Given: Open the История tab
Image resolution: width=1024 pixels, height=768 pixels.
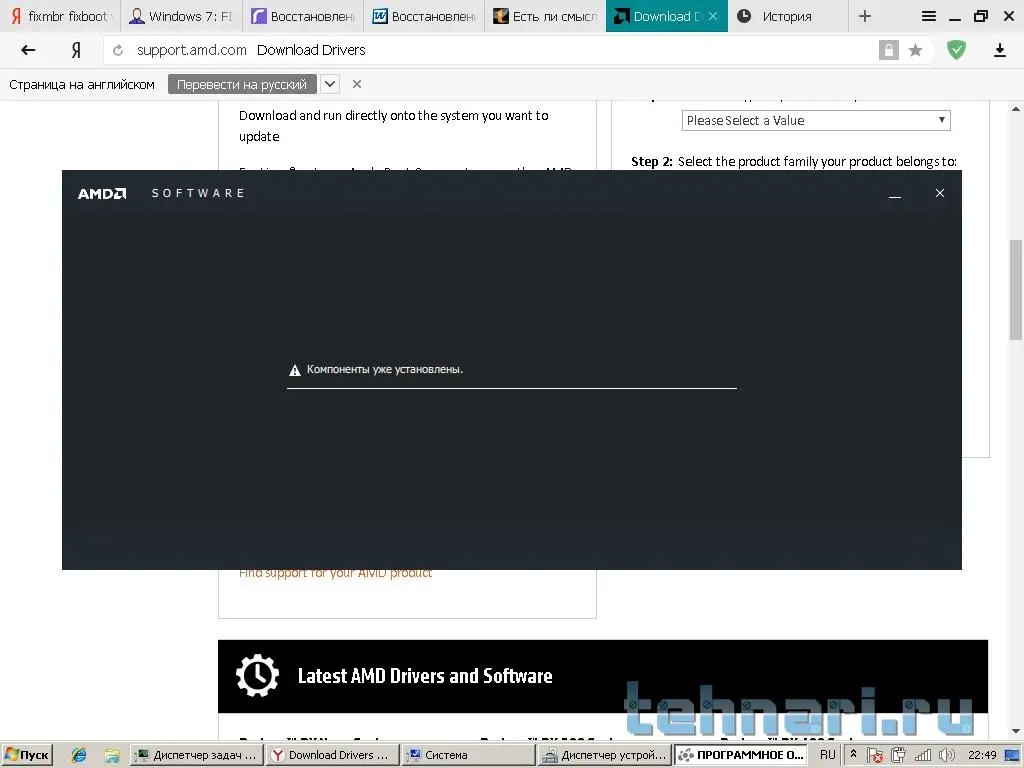Looking at the screenshot, I should coord(787,16).
